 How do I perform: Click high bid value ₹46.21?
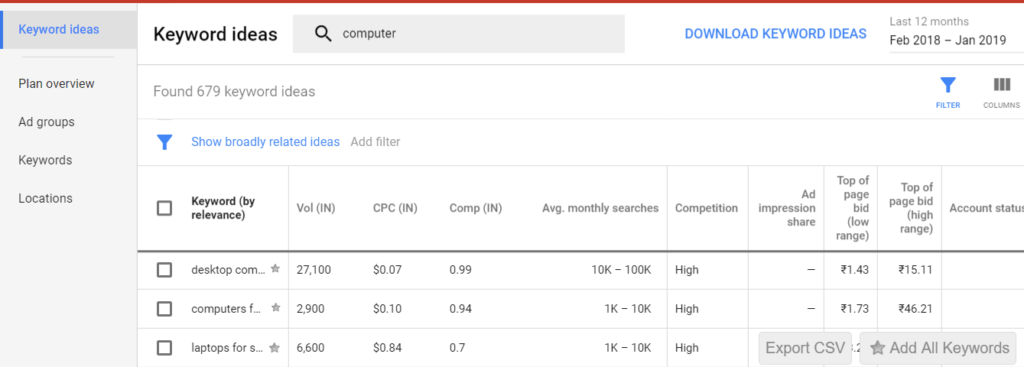(915, 309)
